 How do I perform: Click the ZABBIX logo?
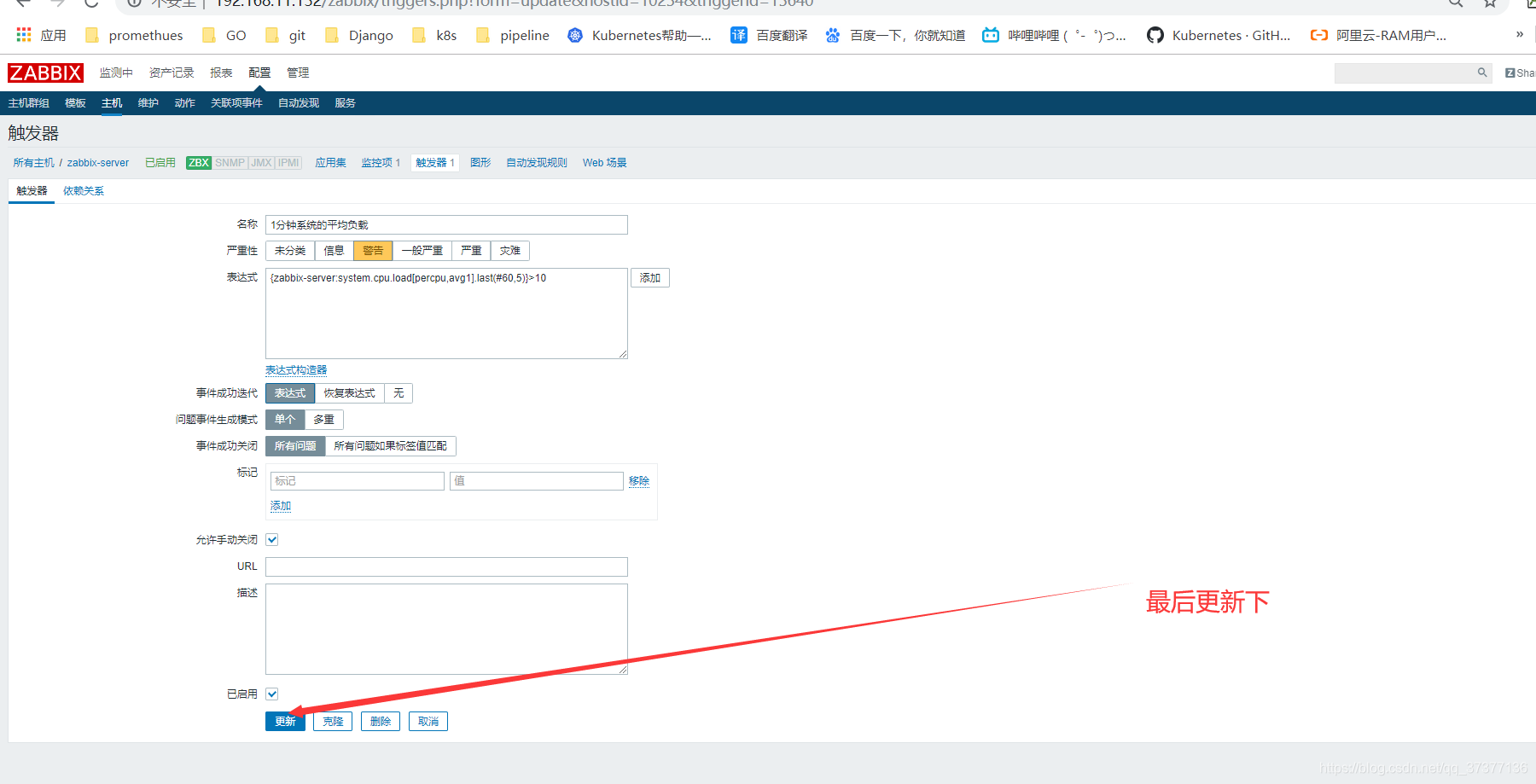click(45, 73)
